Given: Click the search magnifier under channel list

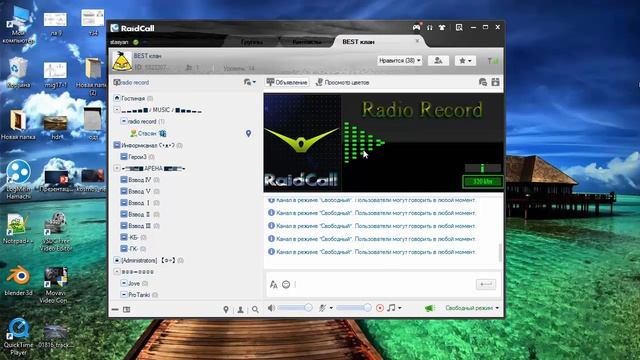Looking at the screenshot, I should (255, 310).
